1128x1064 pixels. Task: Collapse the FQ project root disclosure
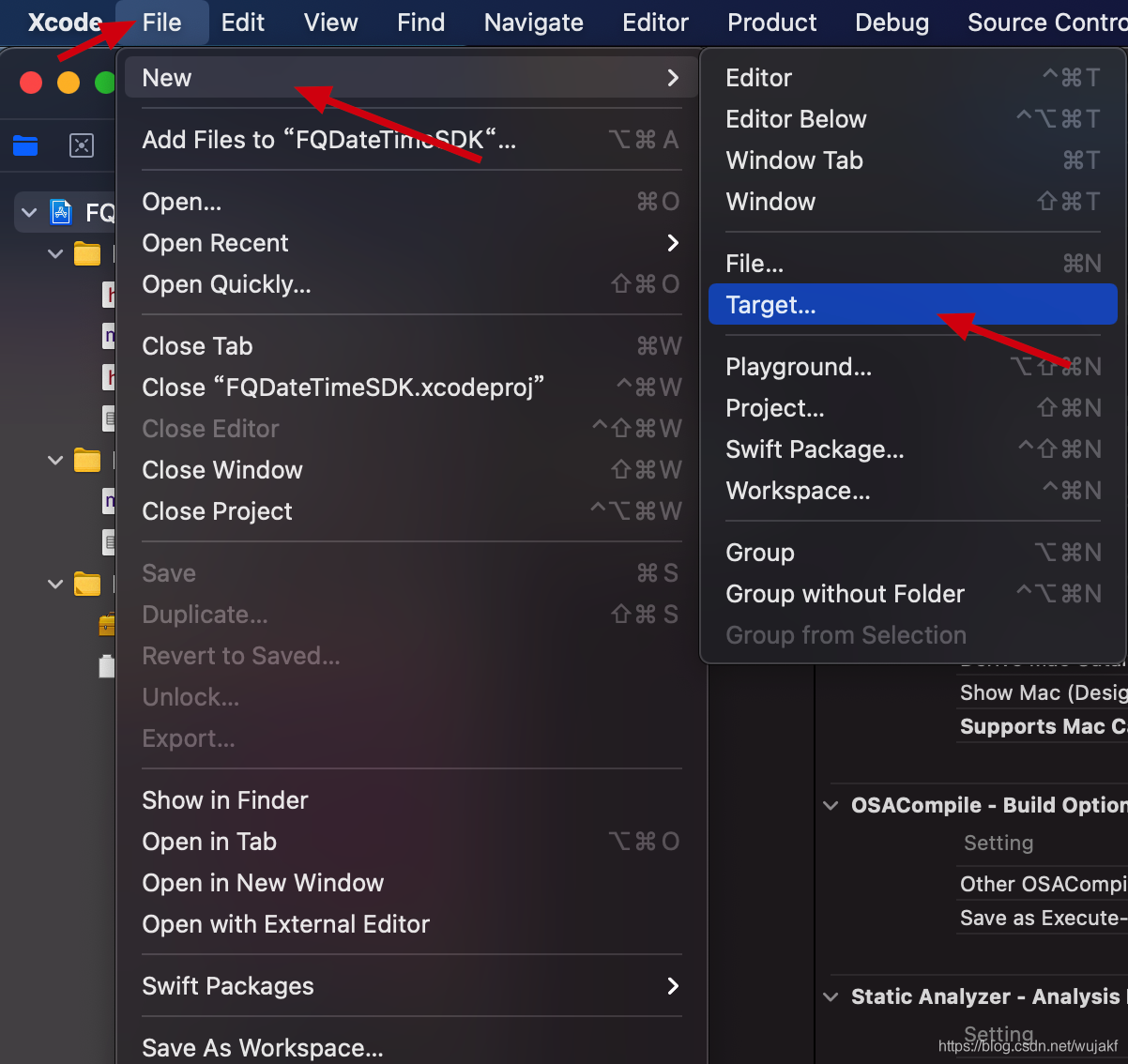[x=29, y=213]
